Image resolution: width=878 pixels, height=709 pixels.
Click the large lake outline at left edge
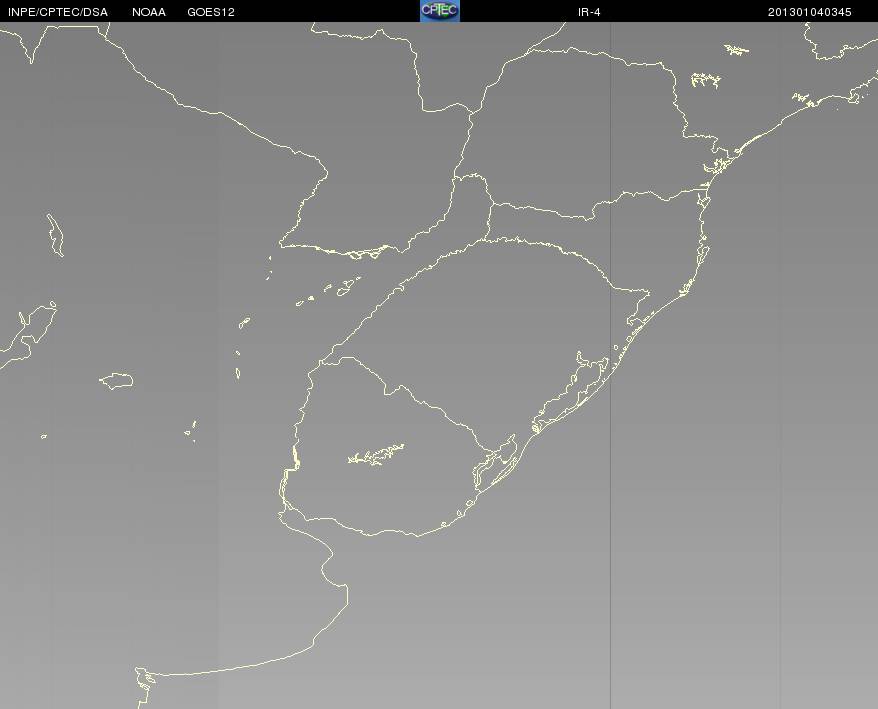click(28, 335)
